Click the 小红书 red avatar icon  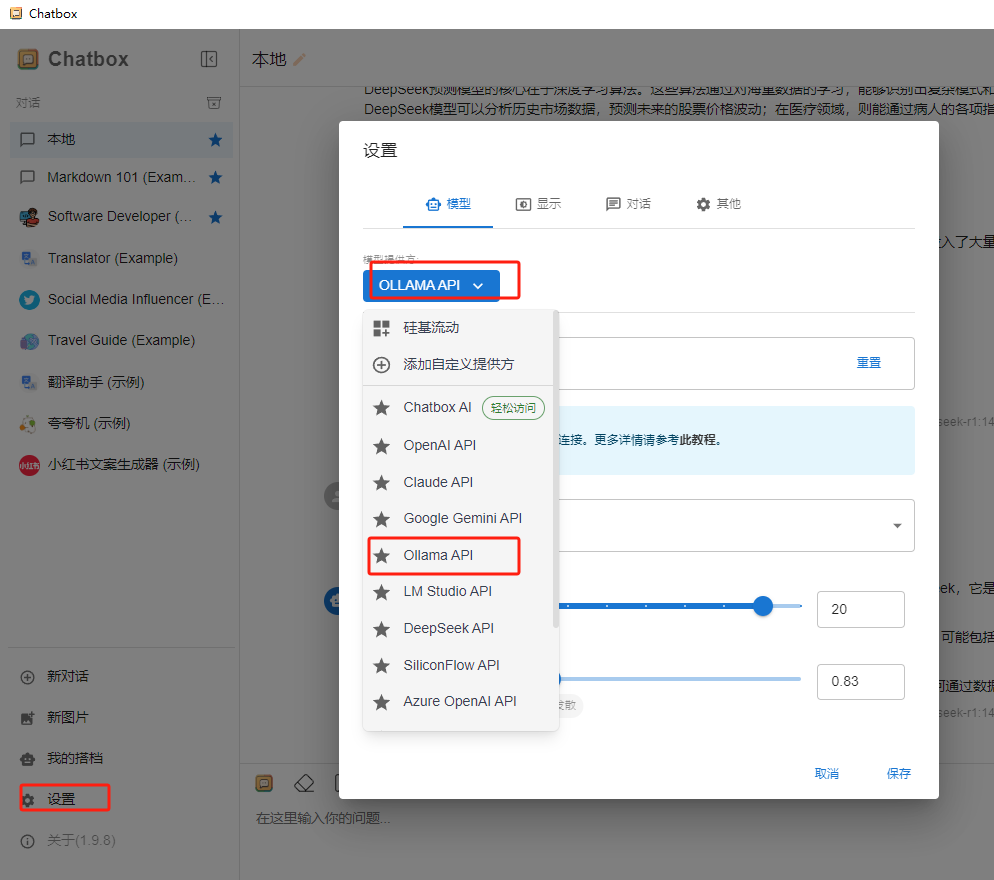coord(29,465)
